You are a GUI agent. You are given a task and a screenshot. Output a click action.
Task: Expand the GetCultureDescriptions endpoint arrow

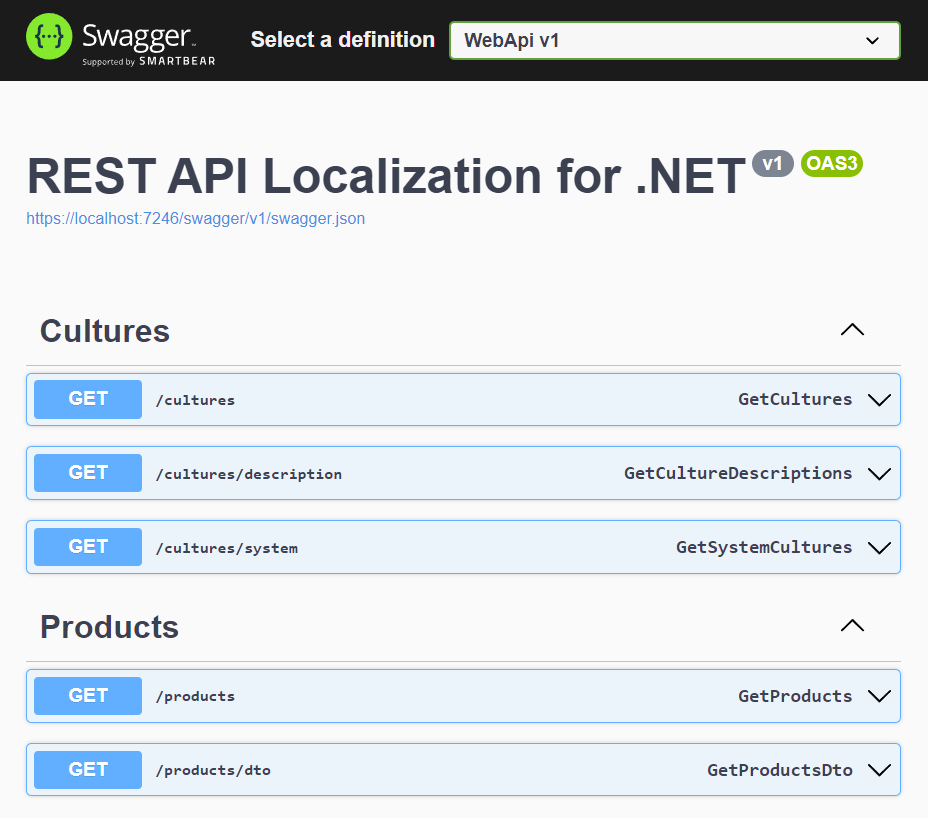coord(879,474)
